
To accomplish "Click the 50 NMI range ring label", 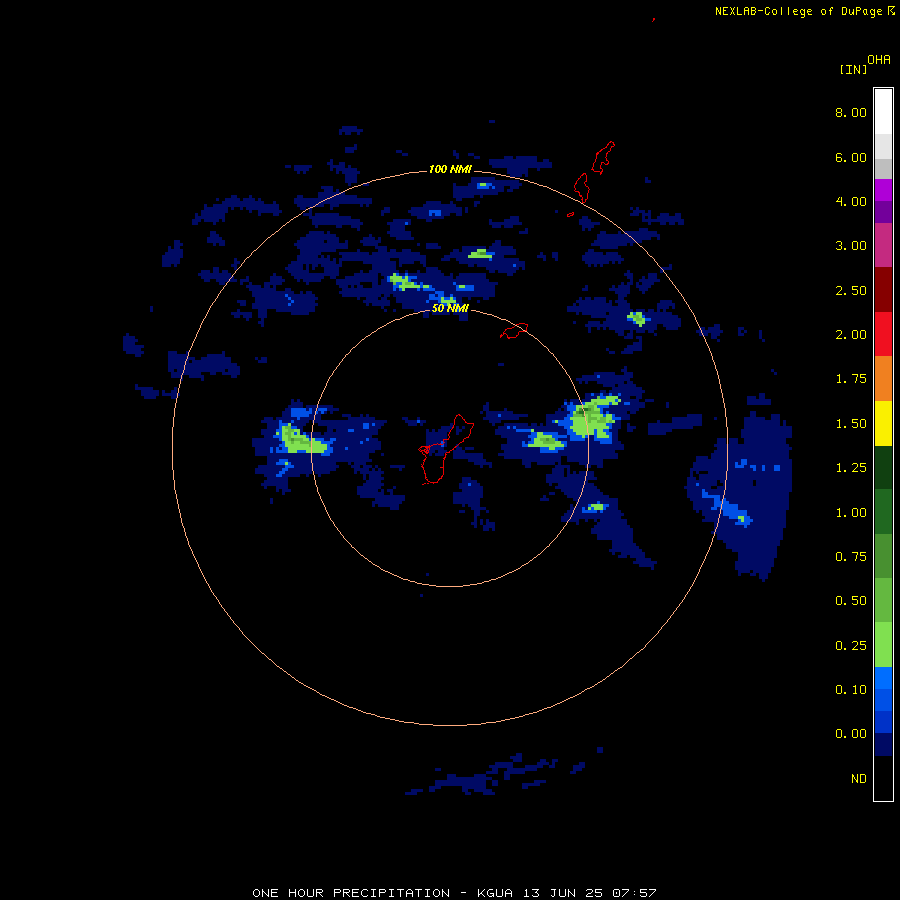I will 451,308.
